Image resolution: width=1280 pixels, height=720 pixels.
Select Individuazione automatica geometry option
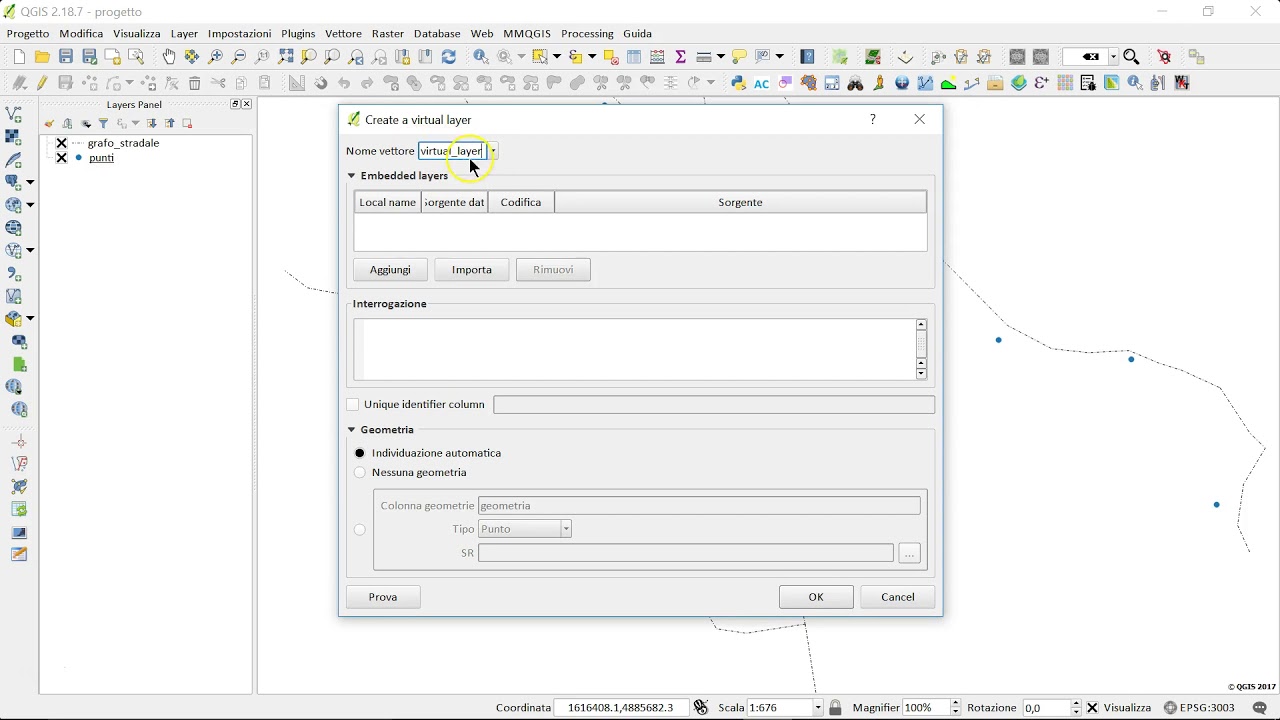coord(360,453)
